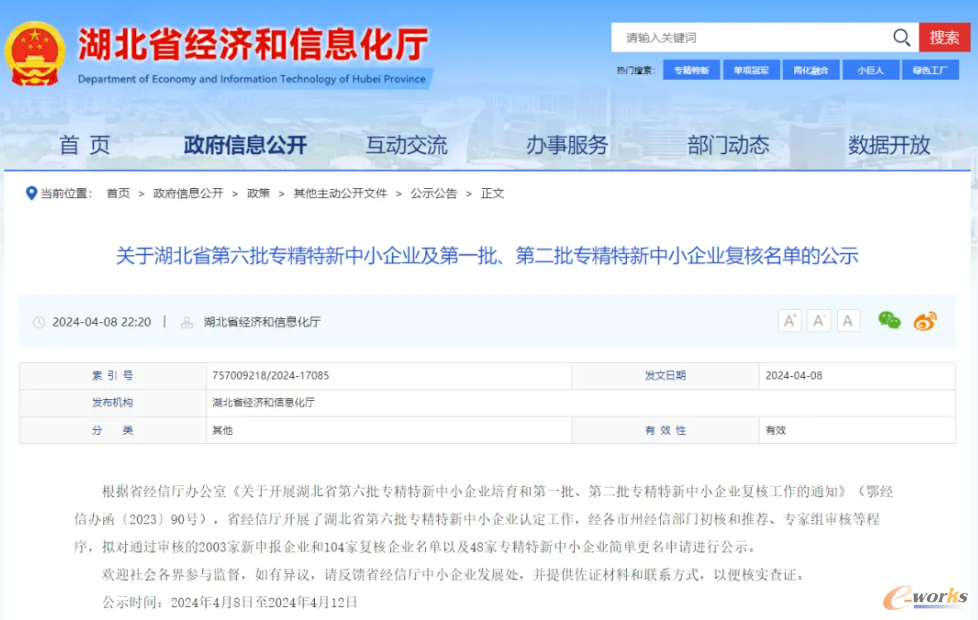The image size is (978, 620).
Task: Focus the 请输入关键词 search field
Action: pyautogui.click(x=750, y=38)
